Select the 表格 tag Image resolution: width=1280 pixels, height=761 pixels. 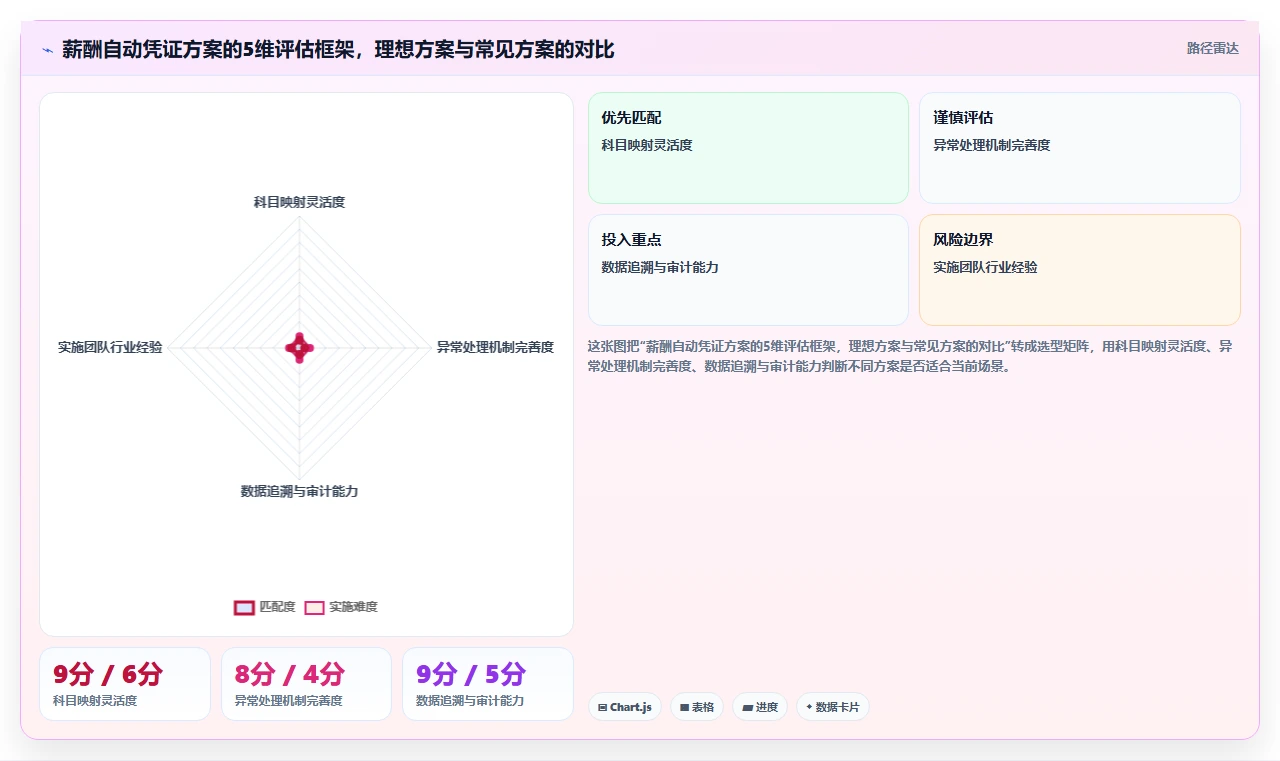(697, 707)
